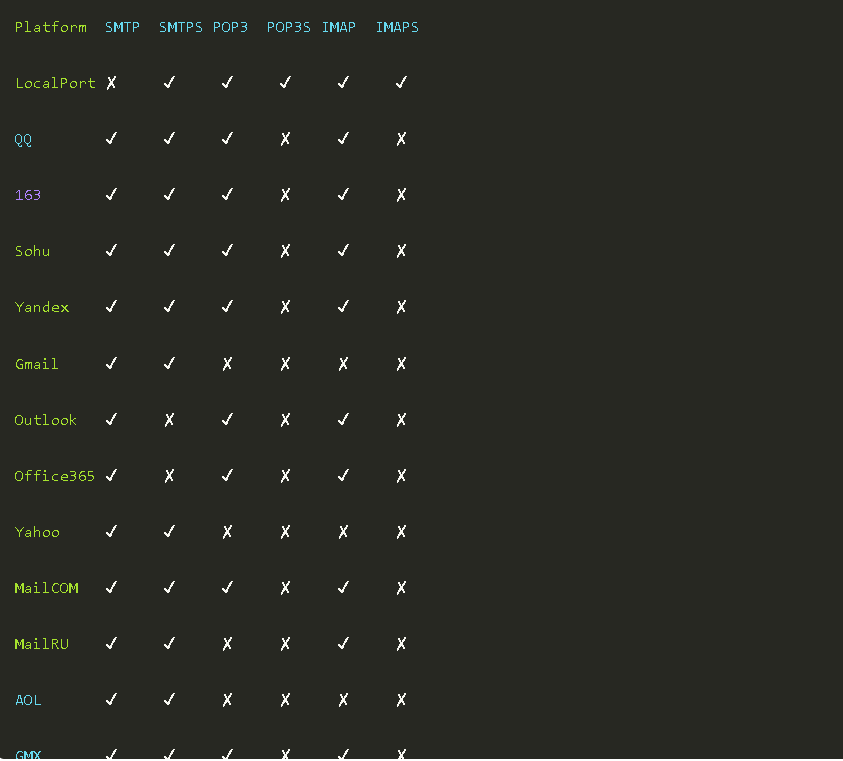Select the MailRU IMAP check mark
Viewport: 843px width, 761px height.
(x=343, y=644)
